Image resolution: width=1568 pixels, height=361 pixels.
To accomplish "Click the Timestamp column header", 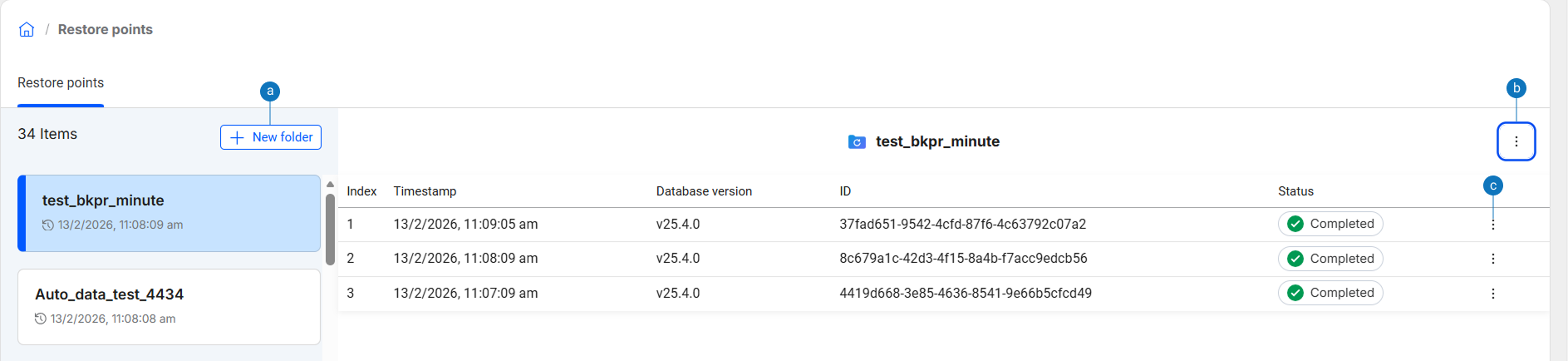I will pyautogui.click(x=425, y=191).
